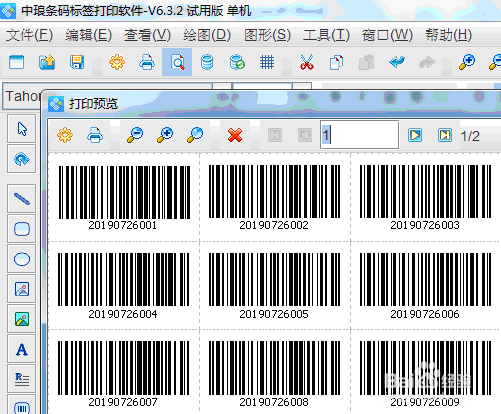Go to previous page in print preview
501x414 pixels.
coord(305,135)
